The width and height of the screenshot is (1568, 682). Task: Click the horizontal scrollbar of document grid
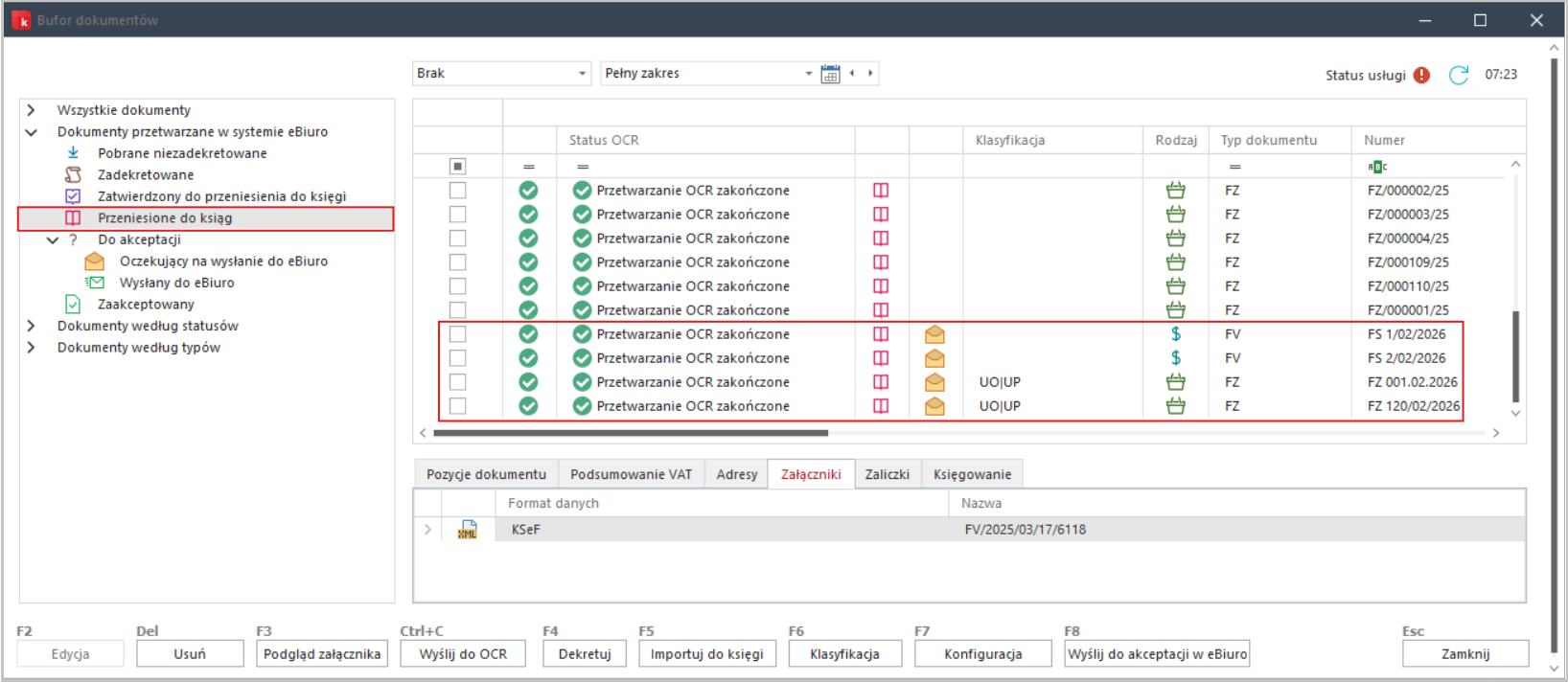coord(630,433)
